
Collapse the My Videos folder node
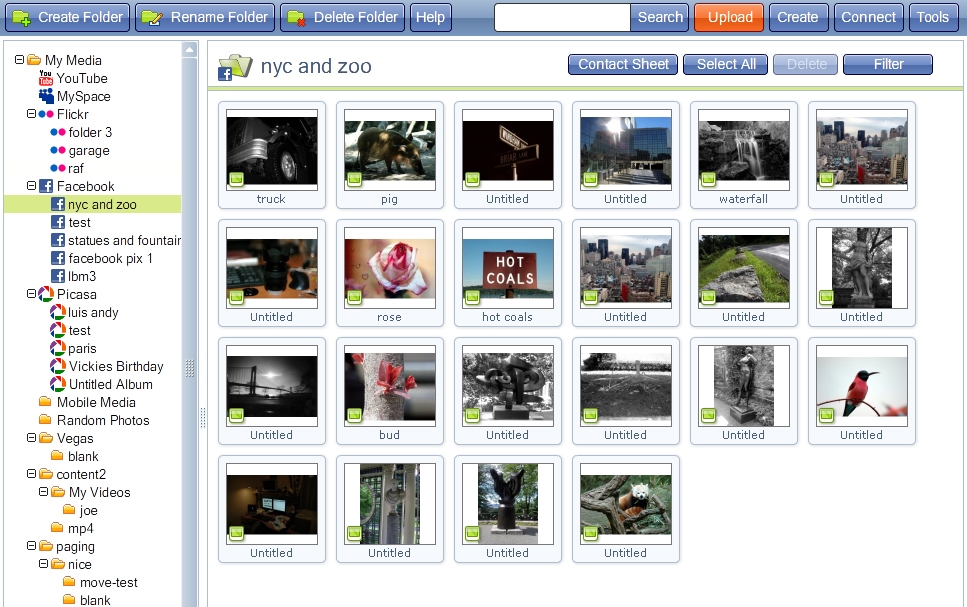(43, 492)
